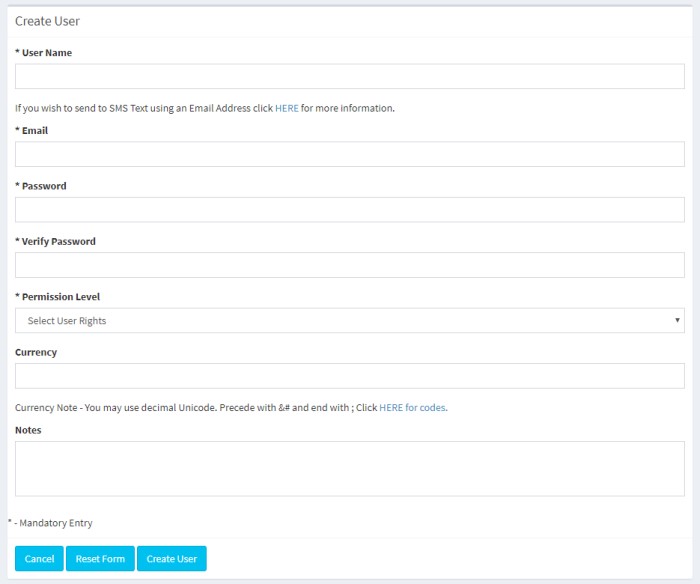Click the '* Permission Level' label
This screenshot has width=700, height=584.
(58, 296)
